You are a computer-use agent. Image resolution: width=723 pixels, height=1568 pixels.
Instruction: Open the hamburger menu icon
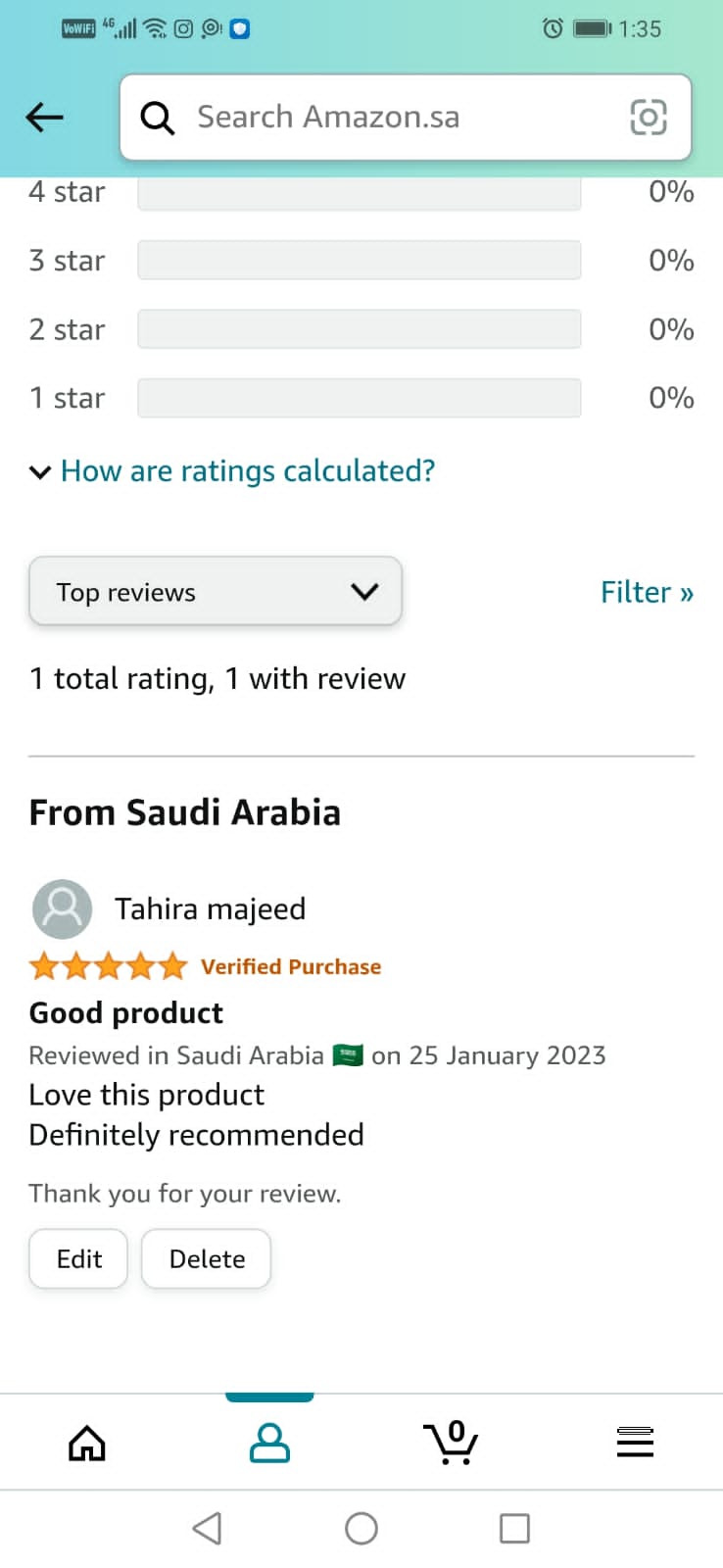point(635,1443)
